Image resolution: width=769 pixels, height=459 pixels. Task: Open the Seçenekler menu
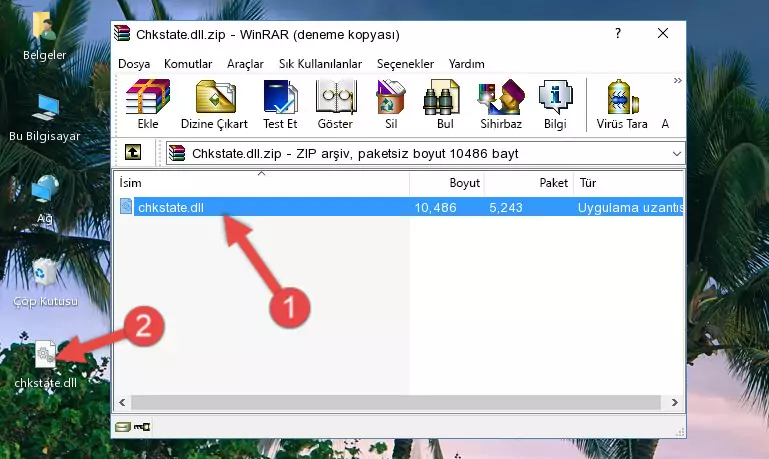tap(405, 64)
